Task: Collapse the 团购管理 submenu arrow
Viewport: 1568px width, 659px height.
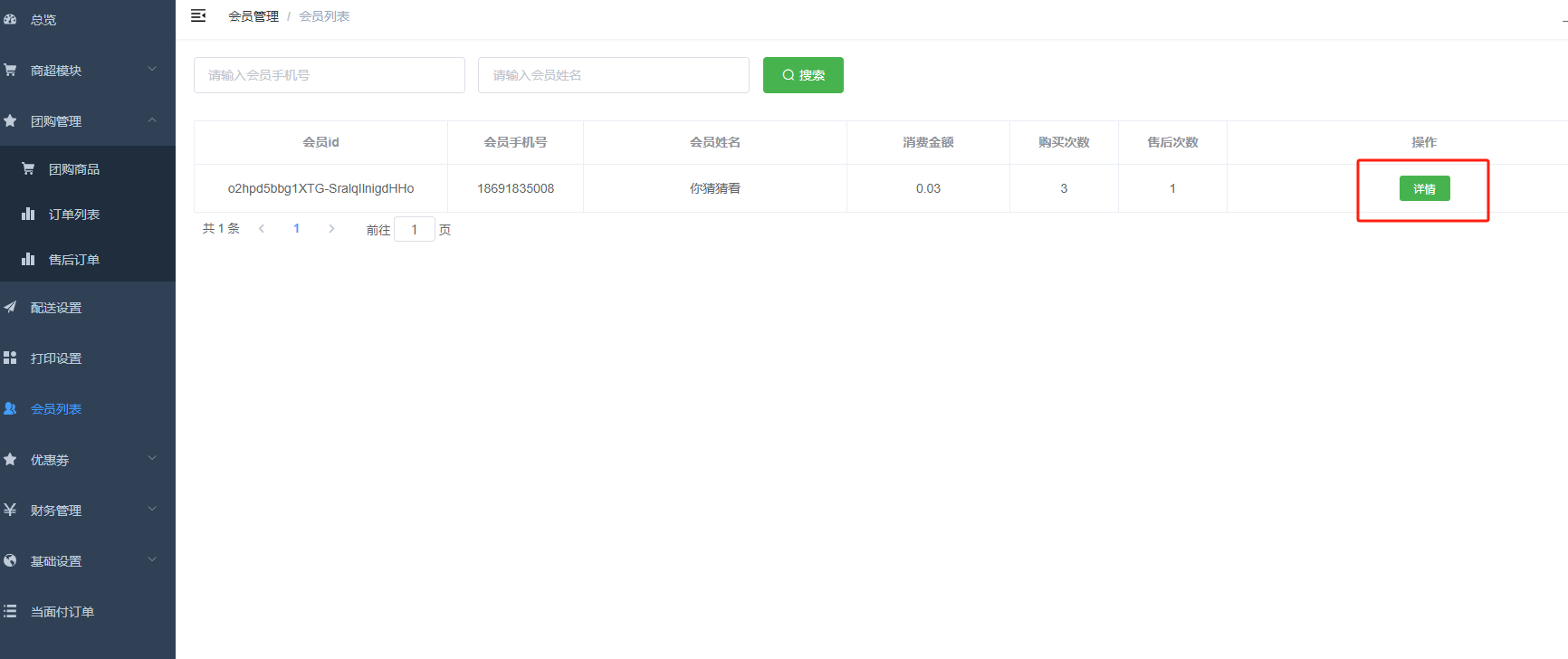Action: tap(152, 120)
